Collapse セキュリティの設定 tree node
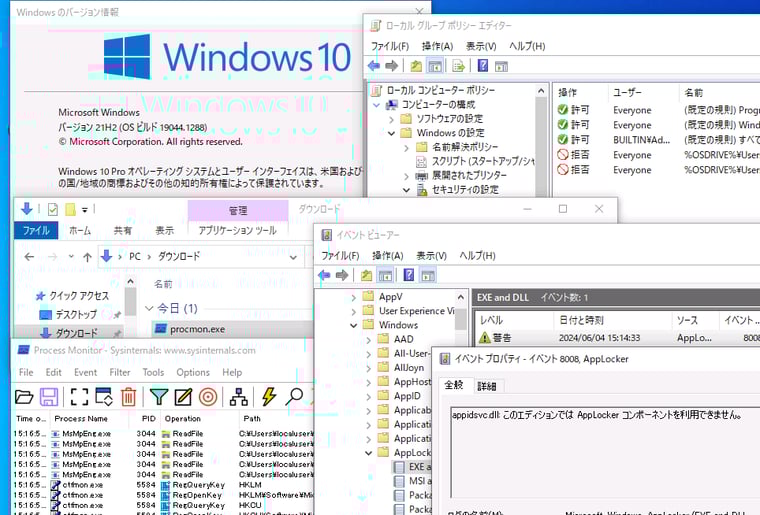 [407, 190]
